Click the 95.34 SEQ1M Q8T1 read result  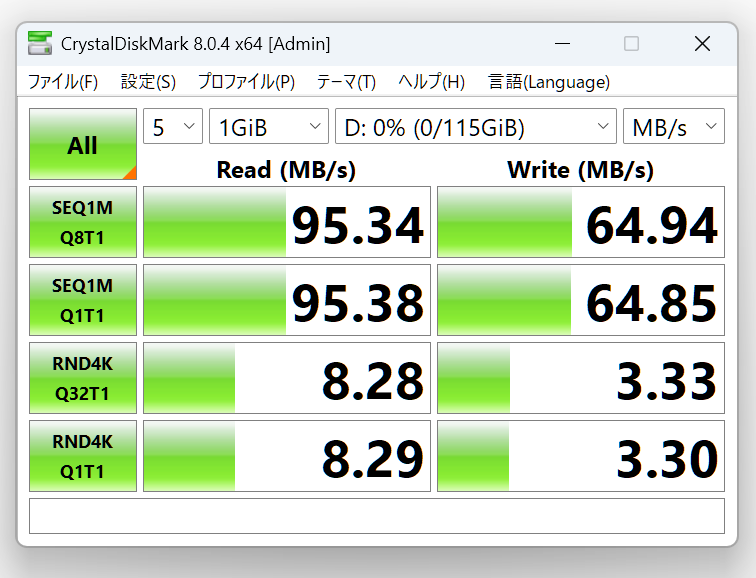coord(287,222)
